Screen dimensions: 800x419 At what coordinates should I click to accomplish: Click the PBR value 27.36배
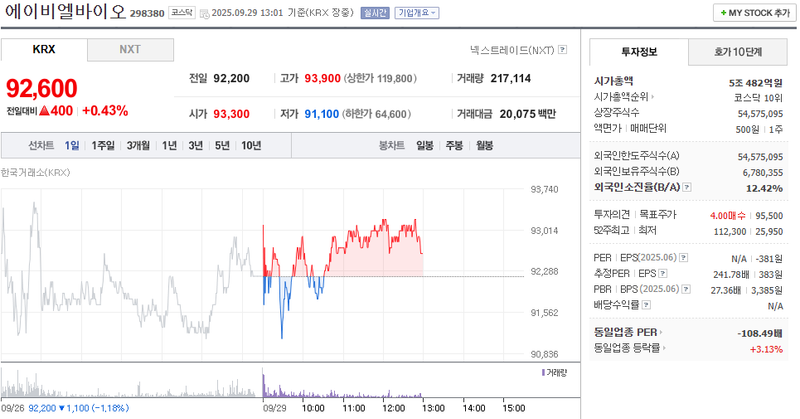726,290
